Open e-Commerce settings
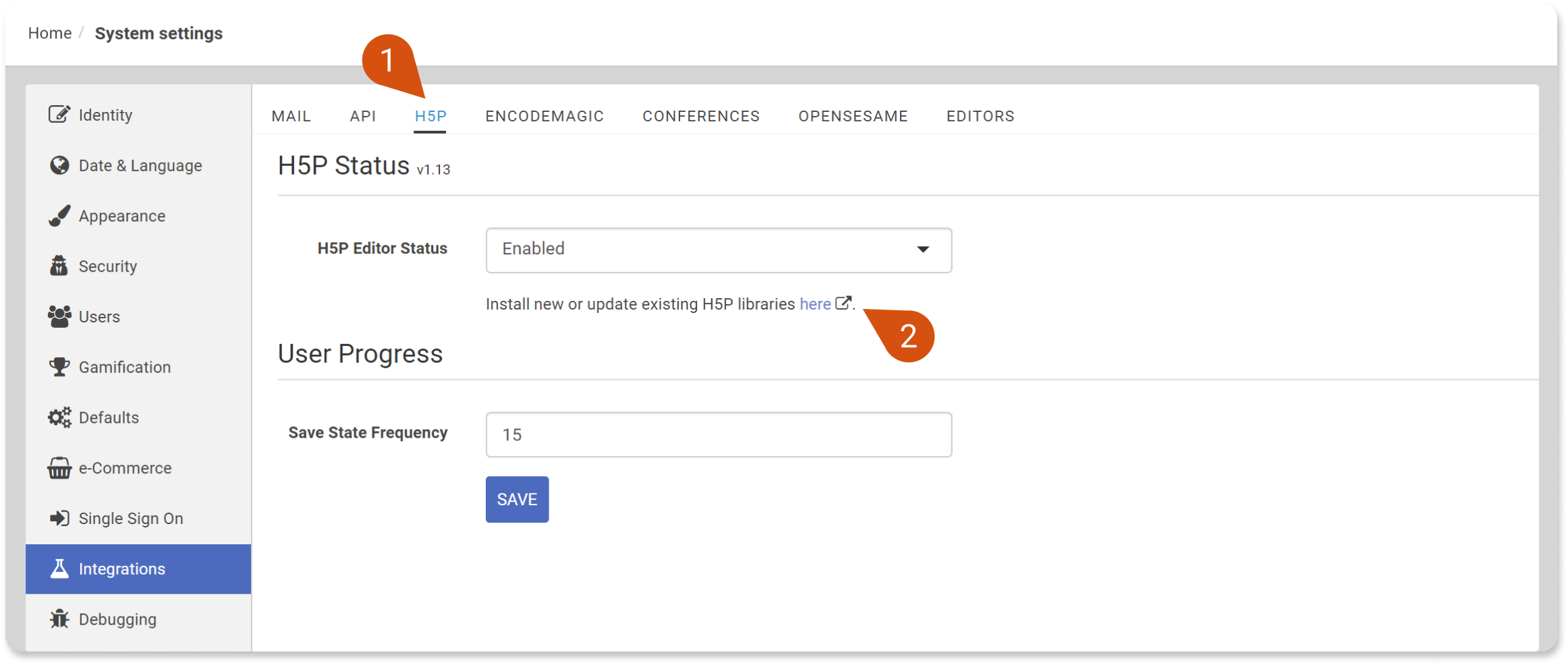 point(138,467)
